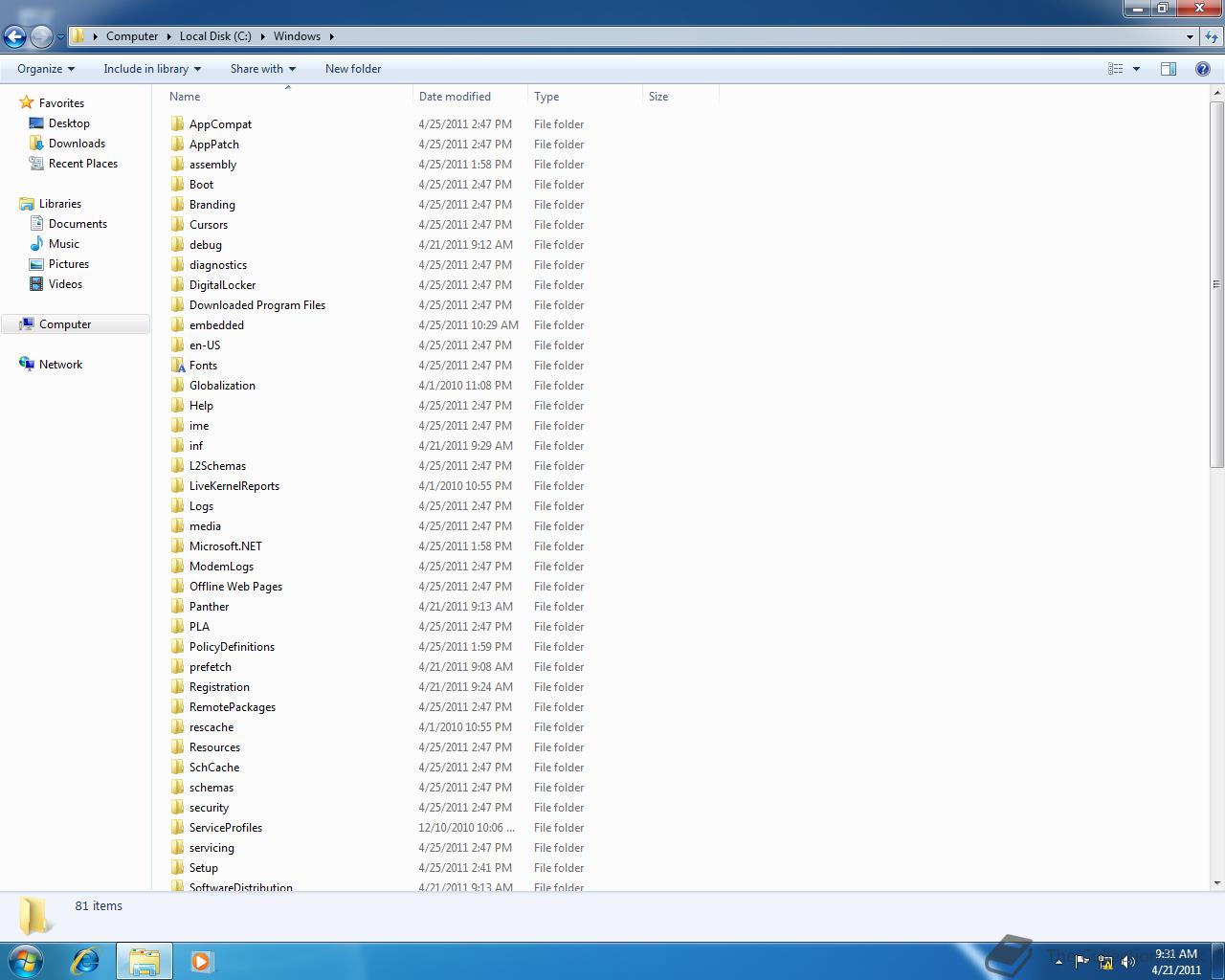Click the Refresh button beside the address bar
Viewport: 1225px width, 980px height.
click(1212, 36)
